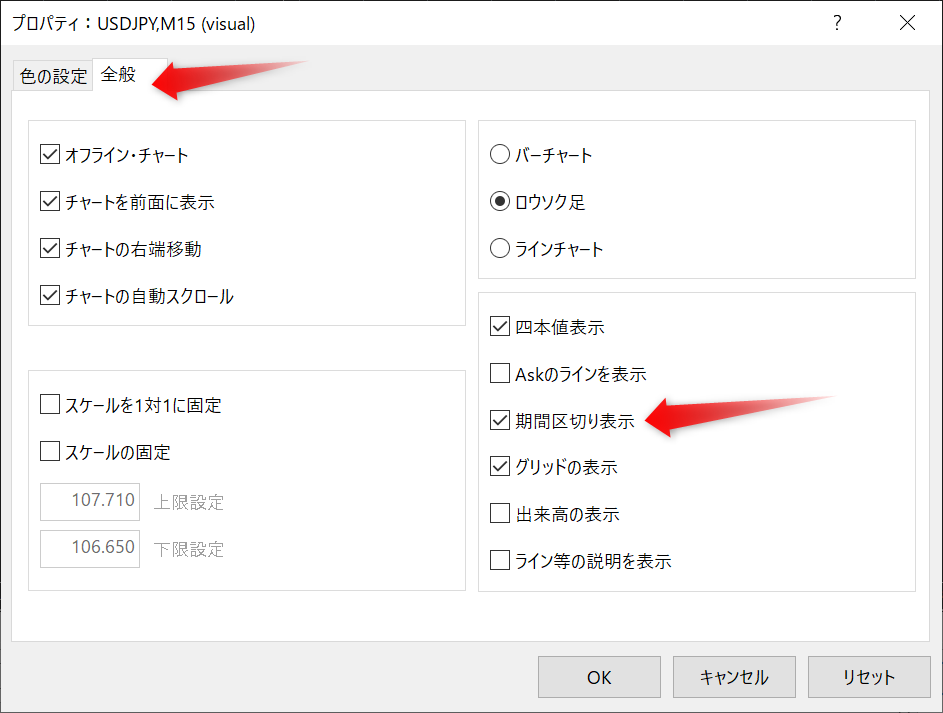Screen dimensions: 943x713
Task: Enable Askのラインを表示 checkbox
Action: [500, 374]
